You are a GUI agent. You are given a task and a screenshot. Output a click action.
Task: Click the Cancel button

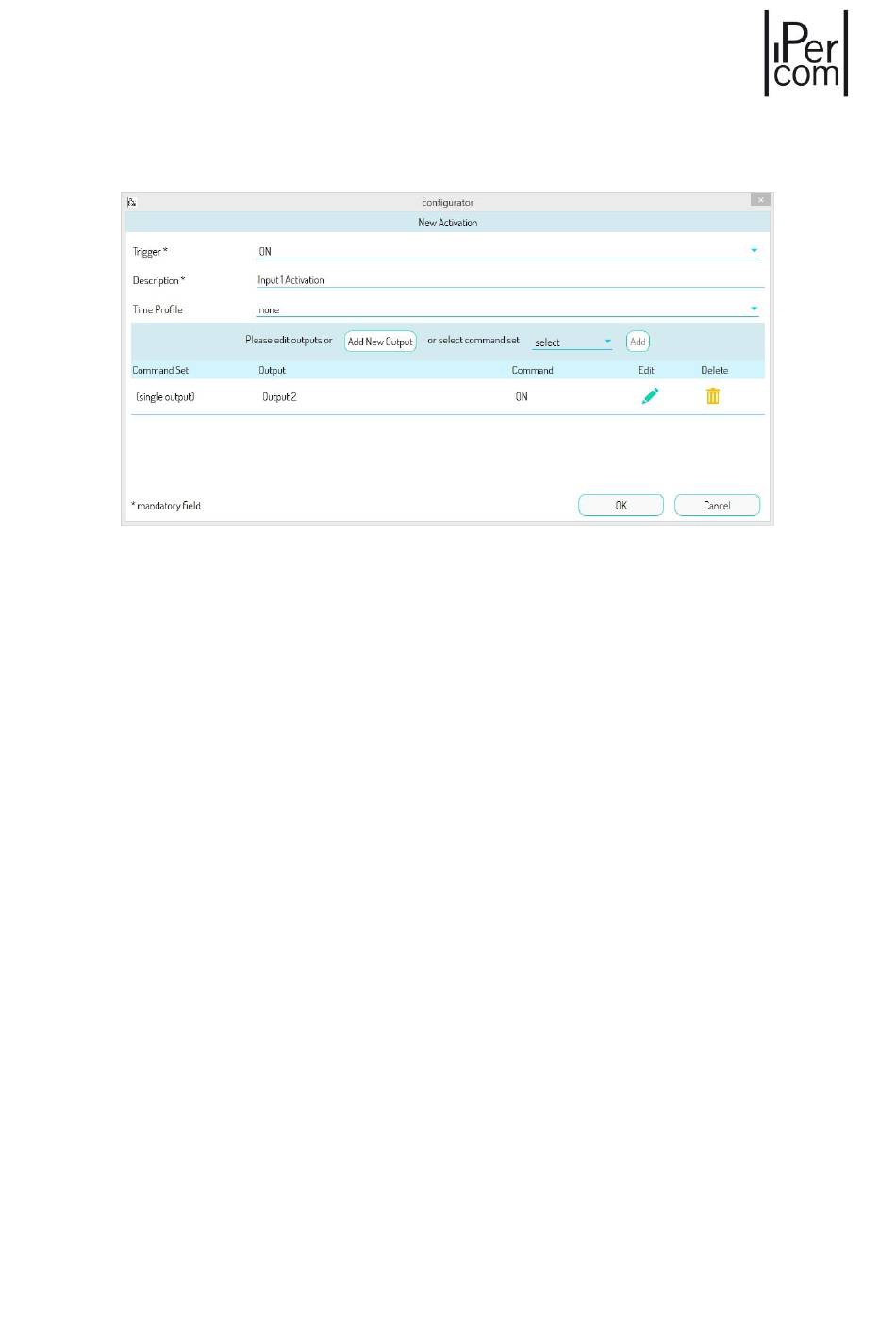717,506
